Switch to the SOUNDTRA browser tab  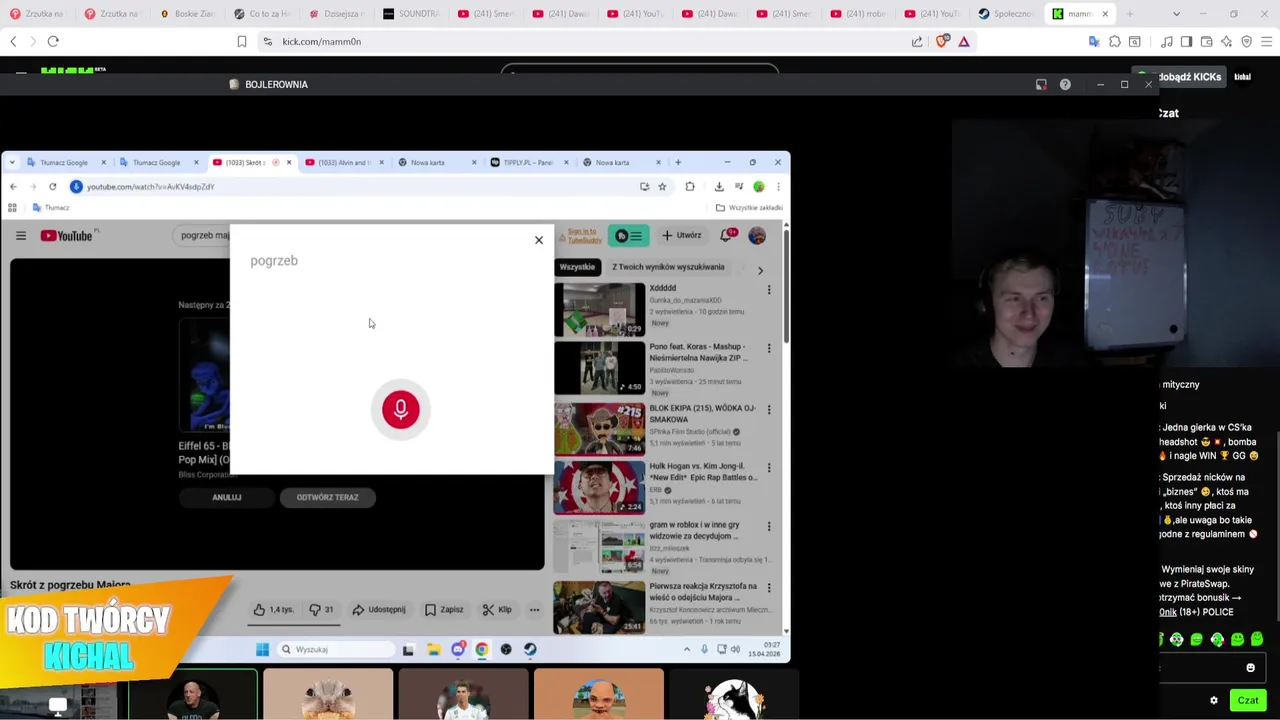411,14
